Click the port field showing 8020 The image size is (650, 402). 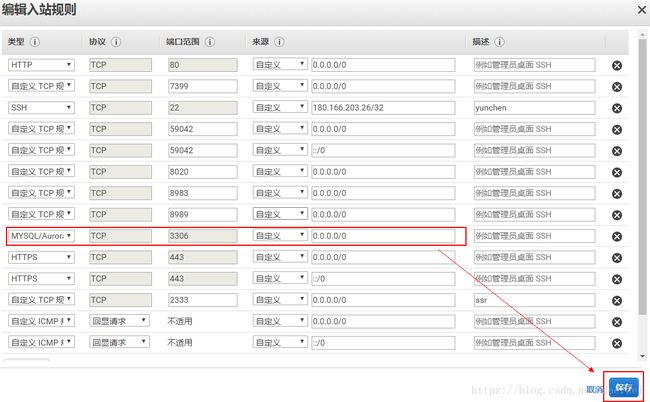click(203, 172)
